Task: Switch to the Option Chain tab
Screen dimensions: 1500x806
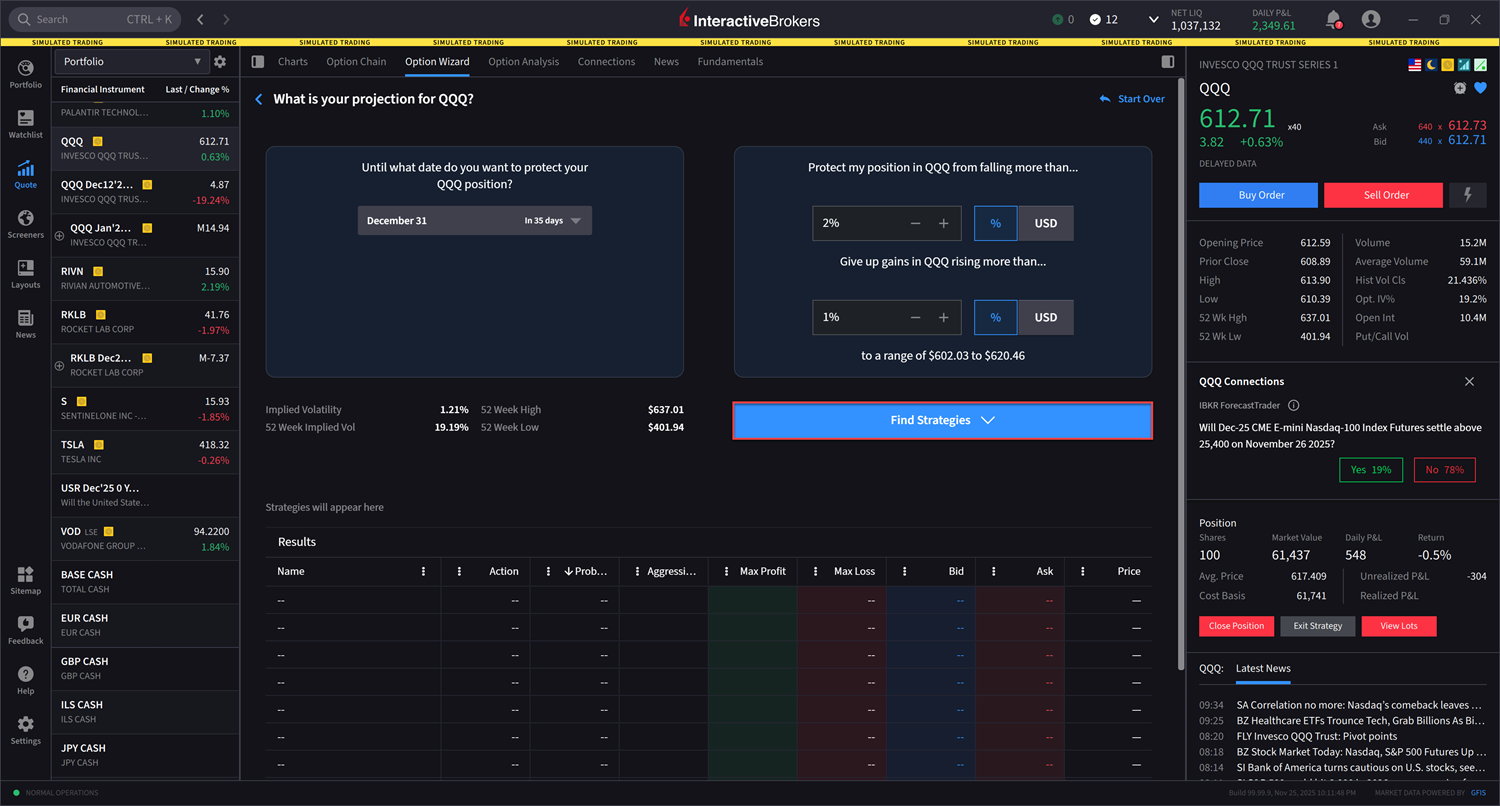Action: pyautogui.click(x=356, y=62)
